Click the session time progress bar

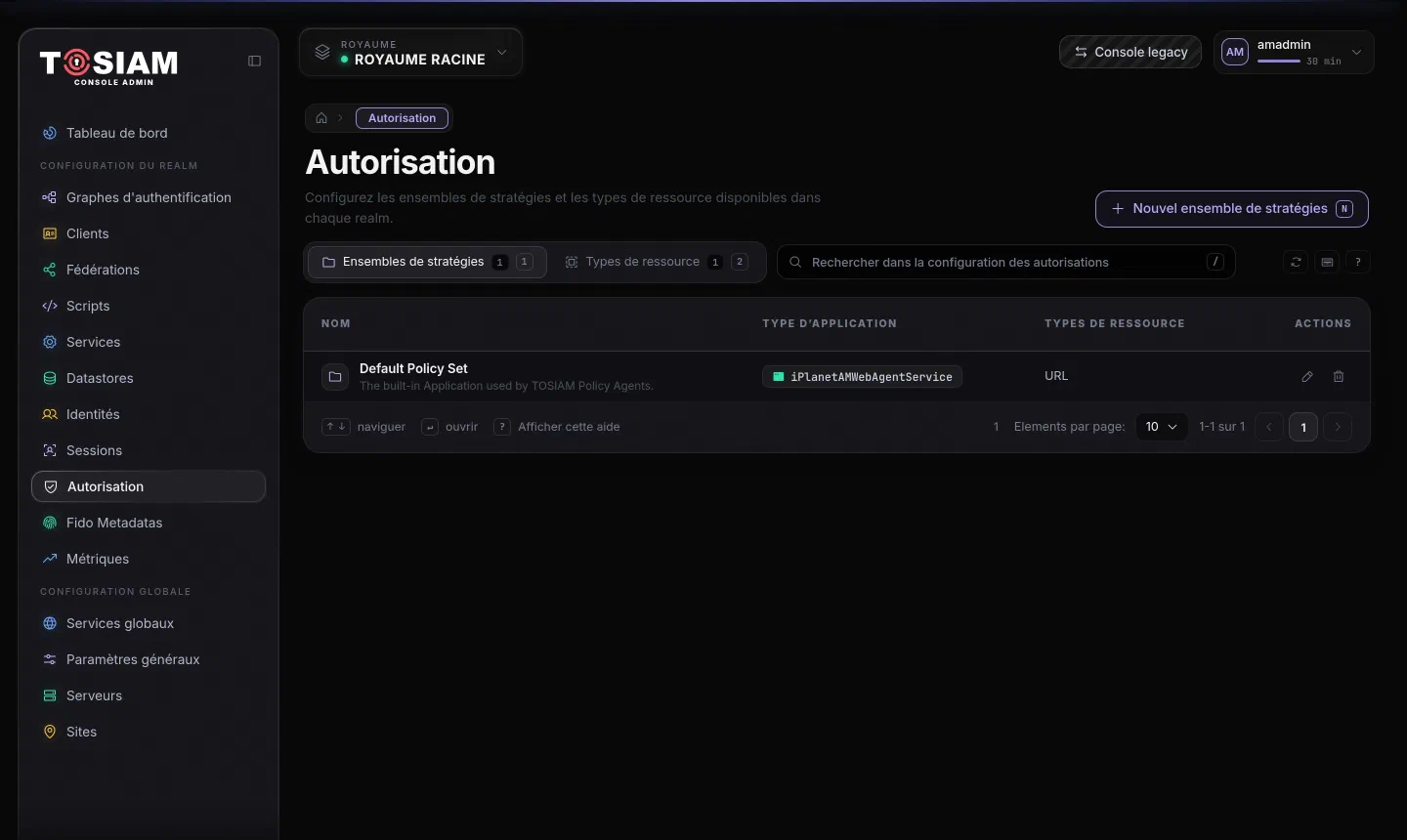pos(1279,61)
